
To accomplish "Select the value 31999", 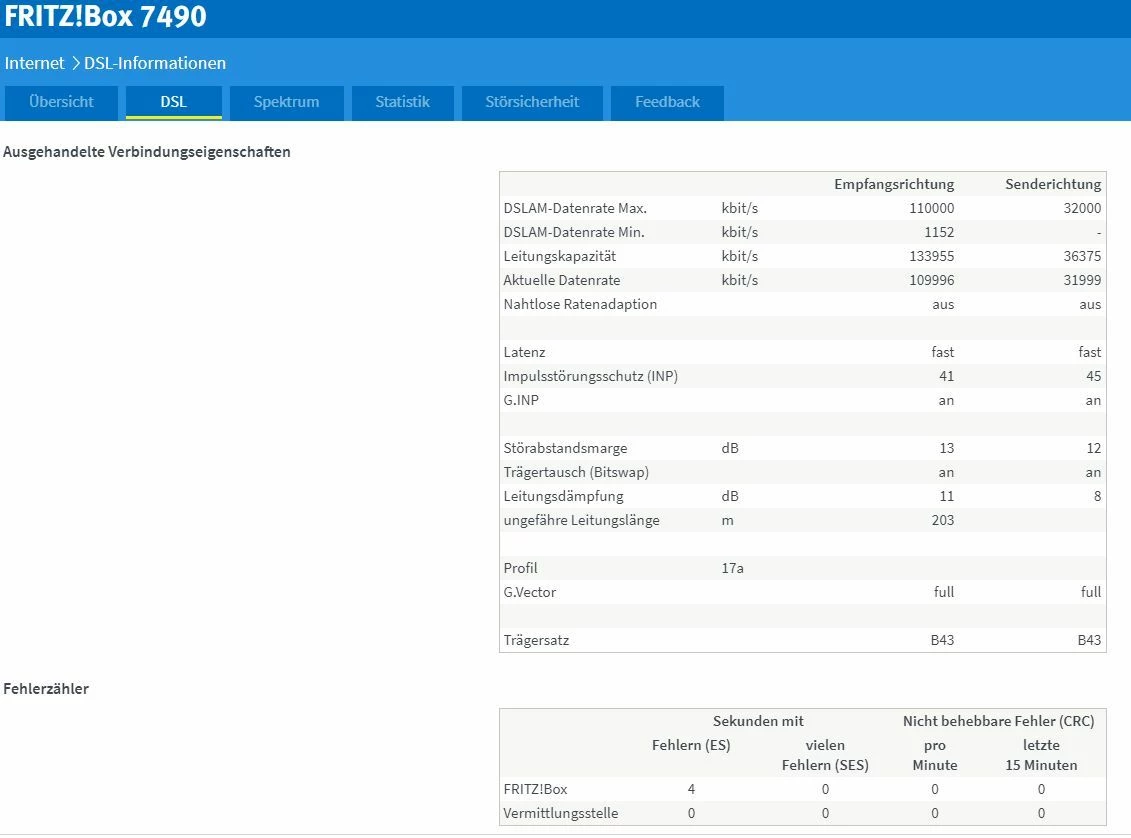I will tap(1082, 280).
